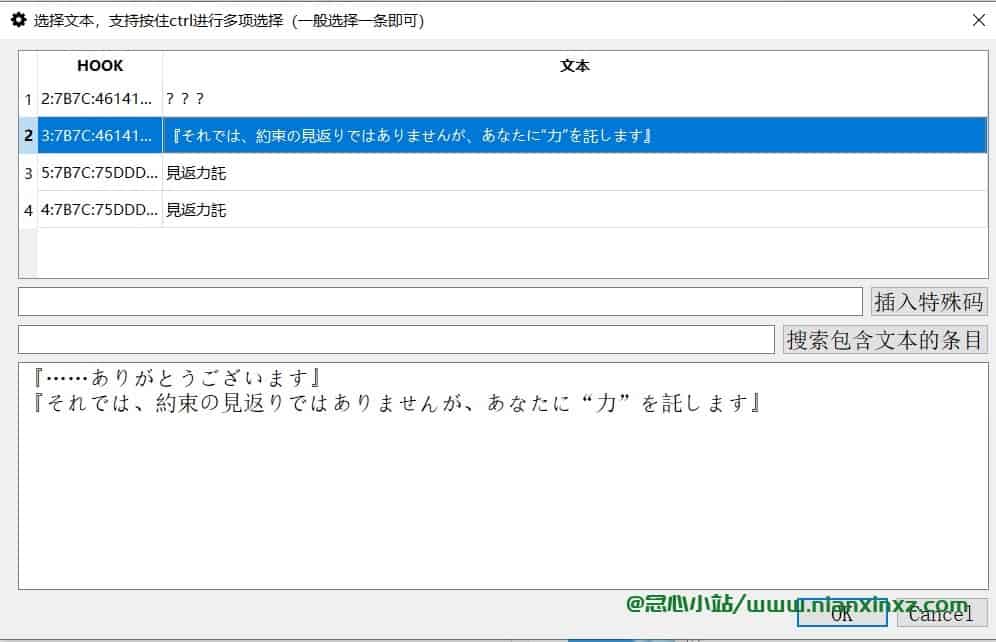Select hook 5:7B7C:75DDD cell
Image resolution: width=996 pixels, height=642 pixels.
point(100,173)
